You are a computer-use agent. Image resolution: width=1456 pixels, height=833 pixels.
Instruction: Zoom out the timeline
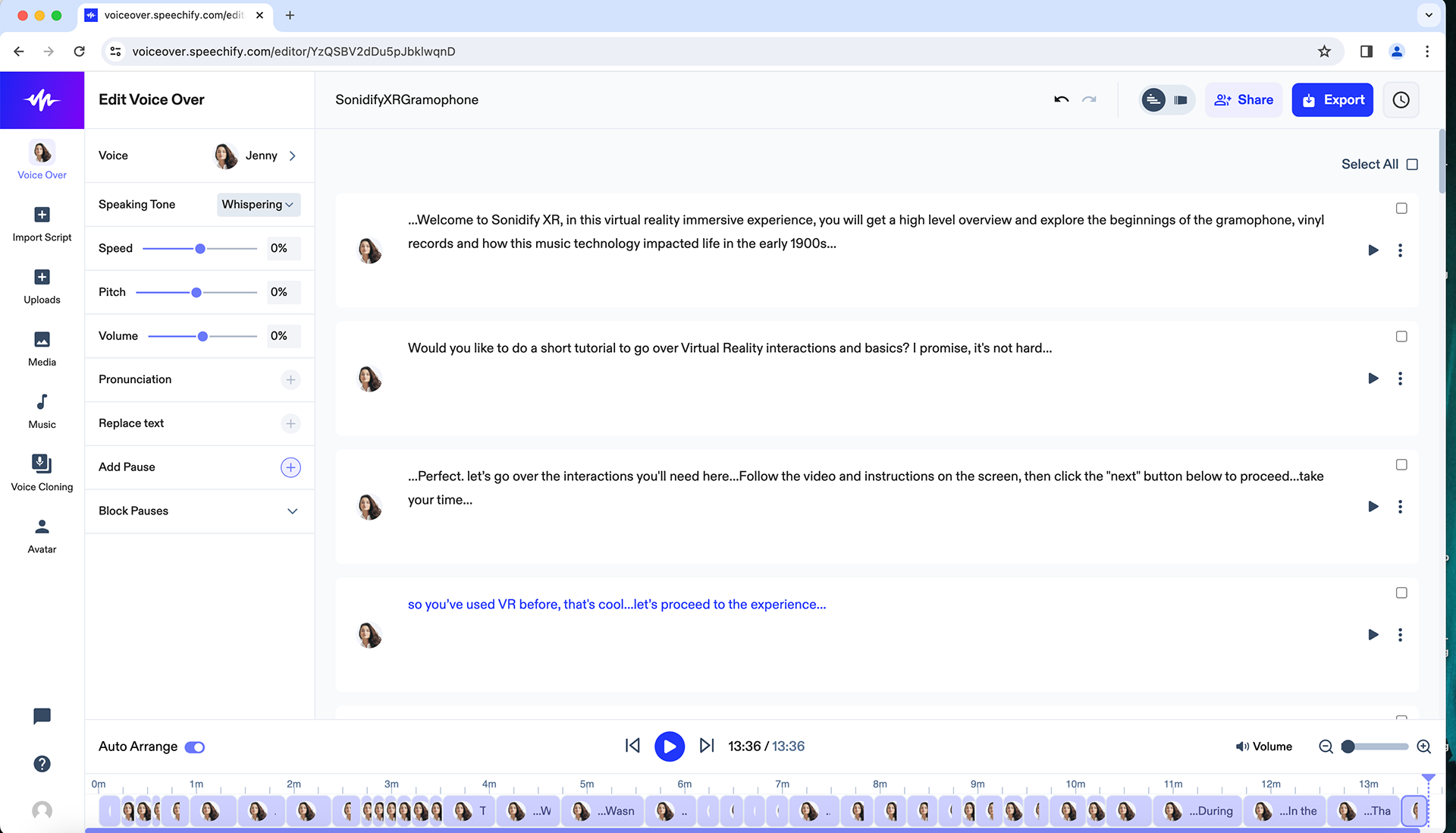(x=1326, y=747)
